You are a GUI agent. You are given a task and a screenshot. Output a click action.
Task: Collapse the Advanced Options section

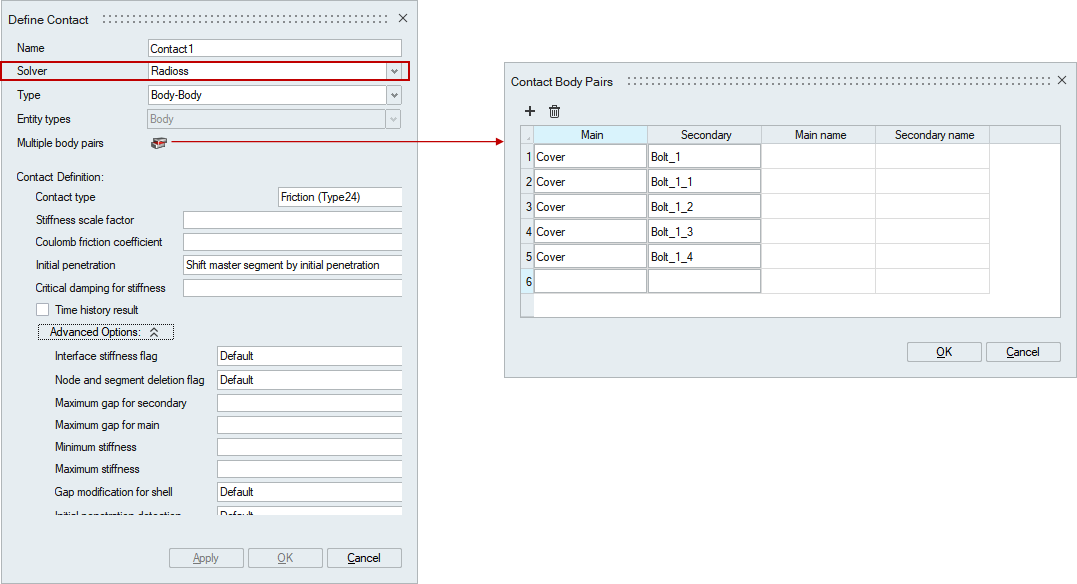pos(106,332)
